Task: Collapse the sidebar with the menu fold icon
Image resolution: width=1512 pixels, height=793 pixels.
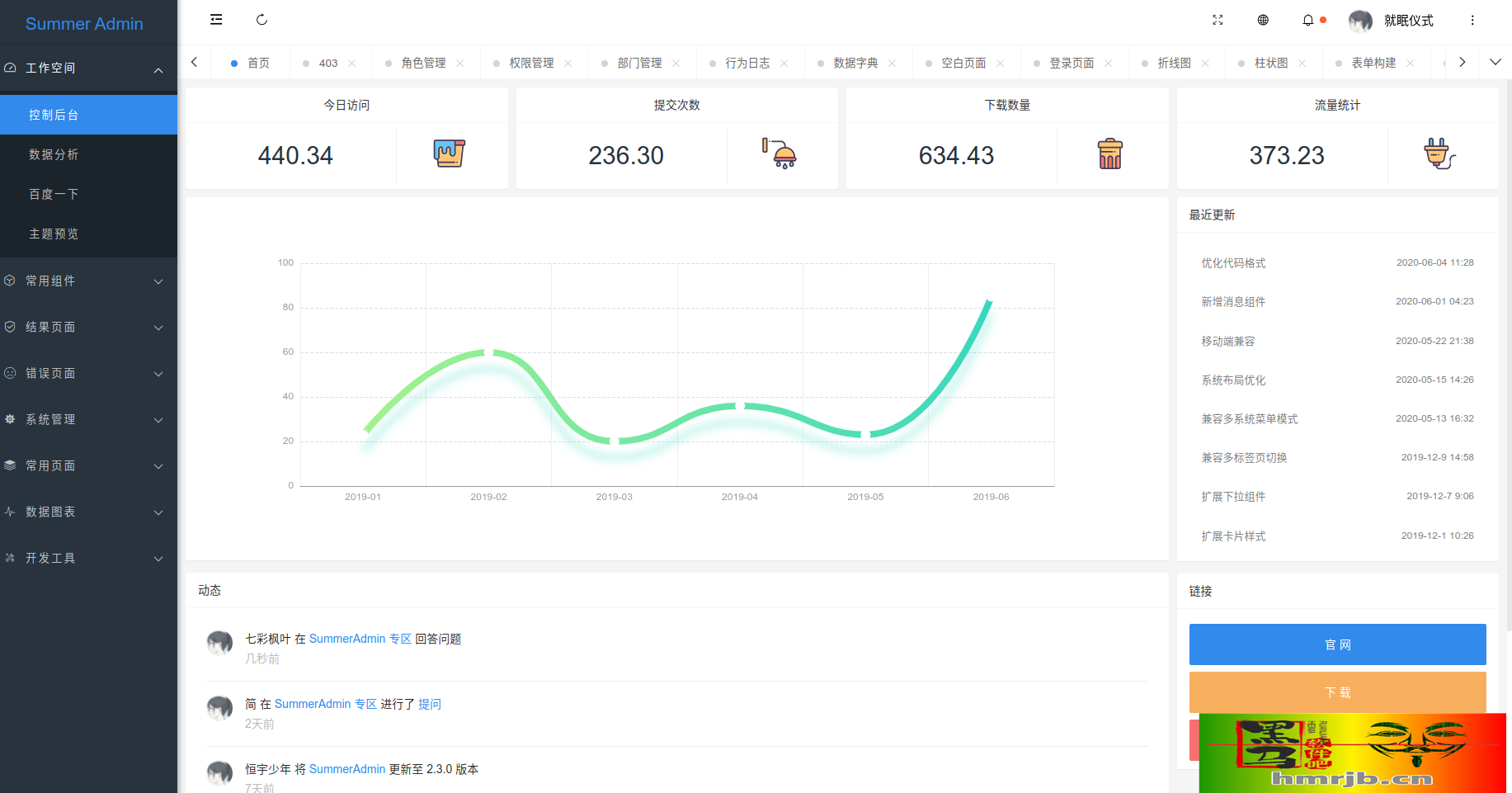Action: [216, 20]
